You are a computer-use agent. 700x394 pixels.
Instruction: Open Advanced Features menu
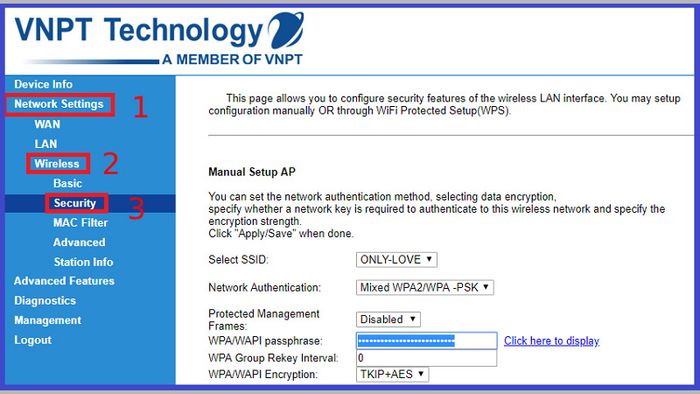(x=64, y=281)
